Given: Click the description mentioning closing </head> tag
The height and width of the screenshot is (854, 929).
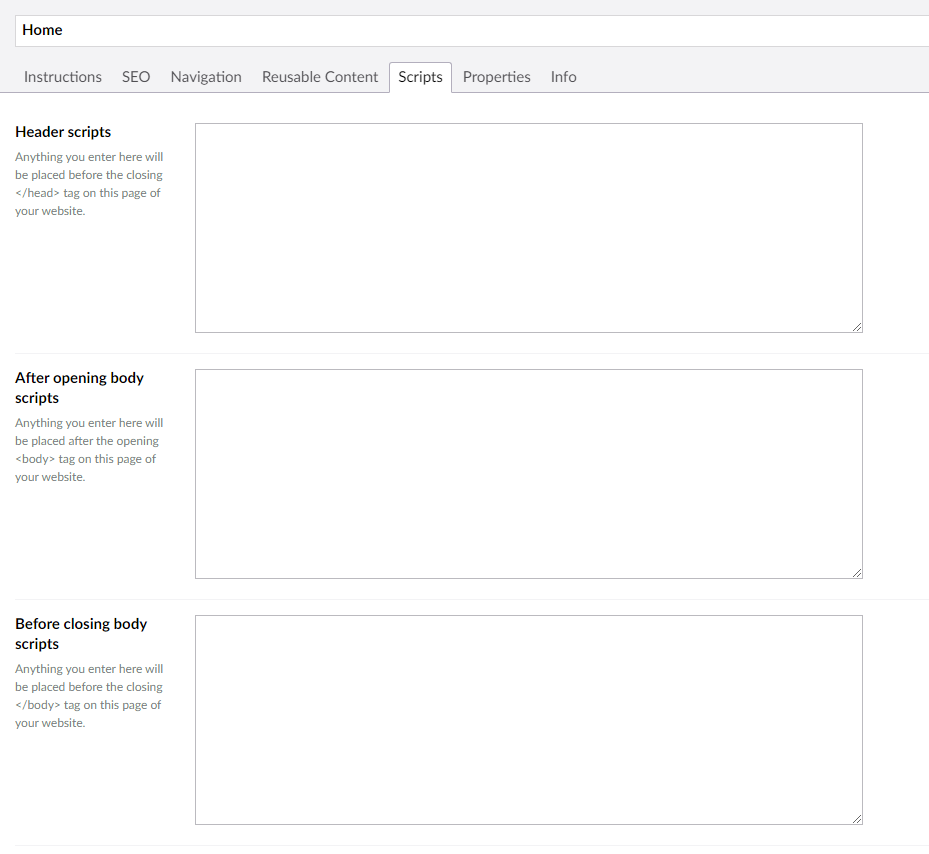Looking at the screenshot, I should 89,184.
